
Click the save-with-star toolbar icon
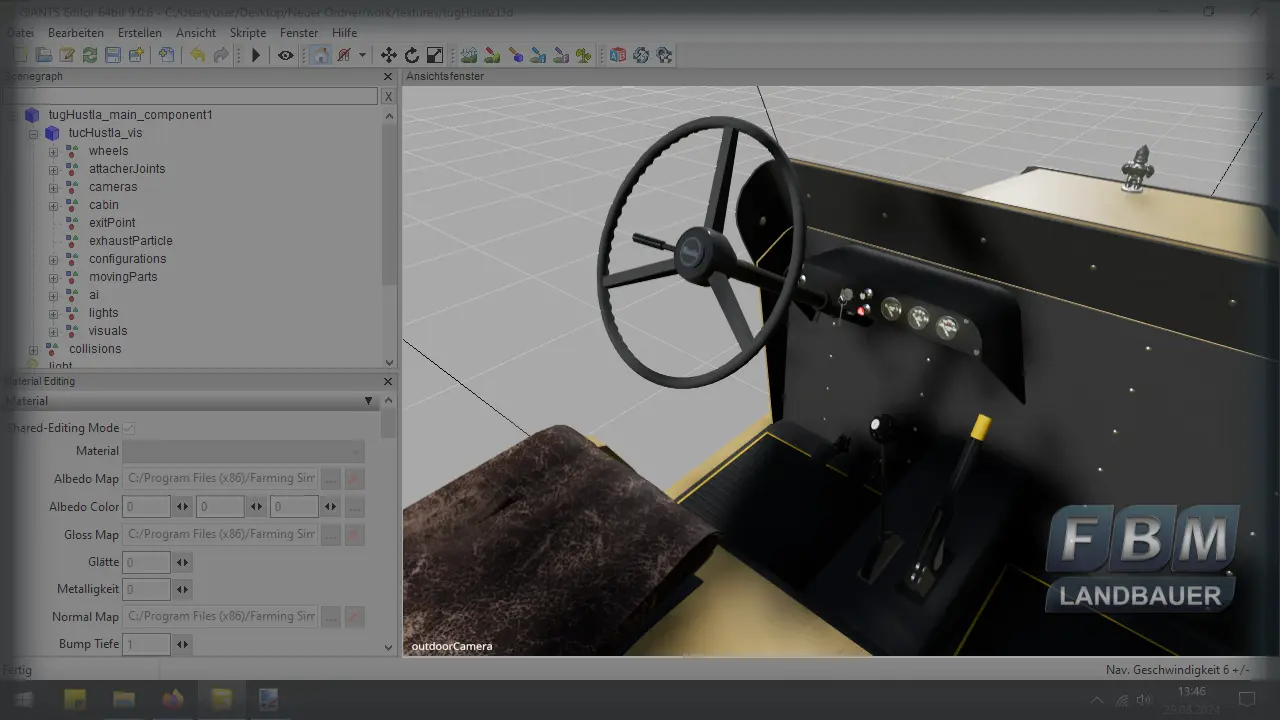pos(137,55)
